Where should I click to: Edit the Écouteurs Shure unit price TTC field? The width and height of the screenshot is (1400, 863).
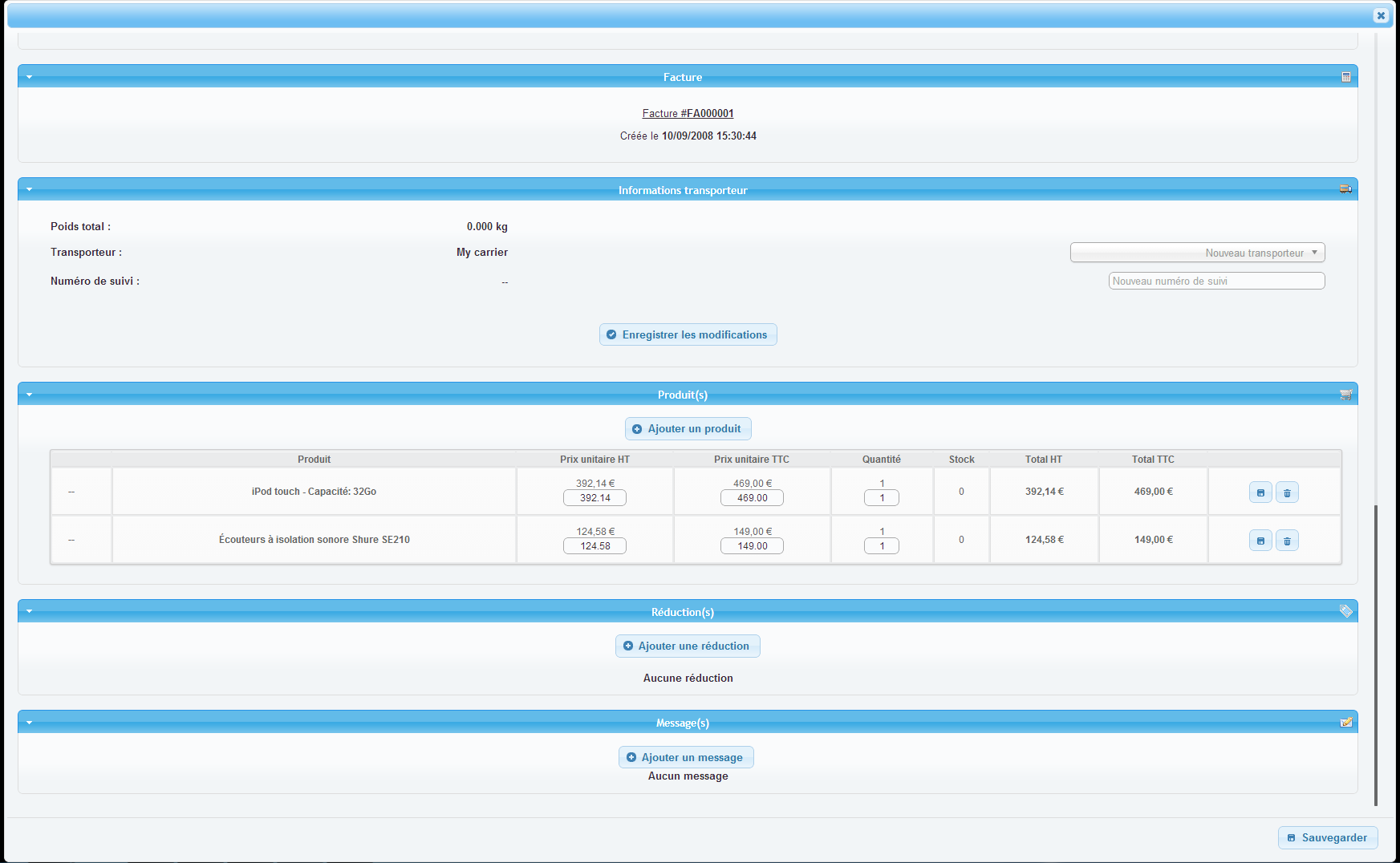752,546
